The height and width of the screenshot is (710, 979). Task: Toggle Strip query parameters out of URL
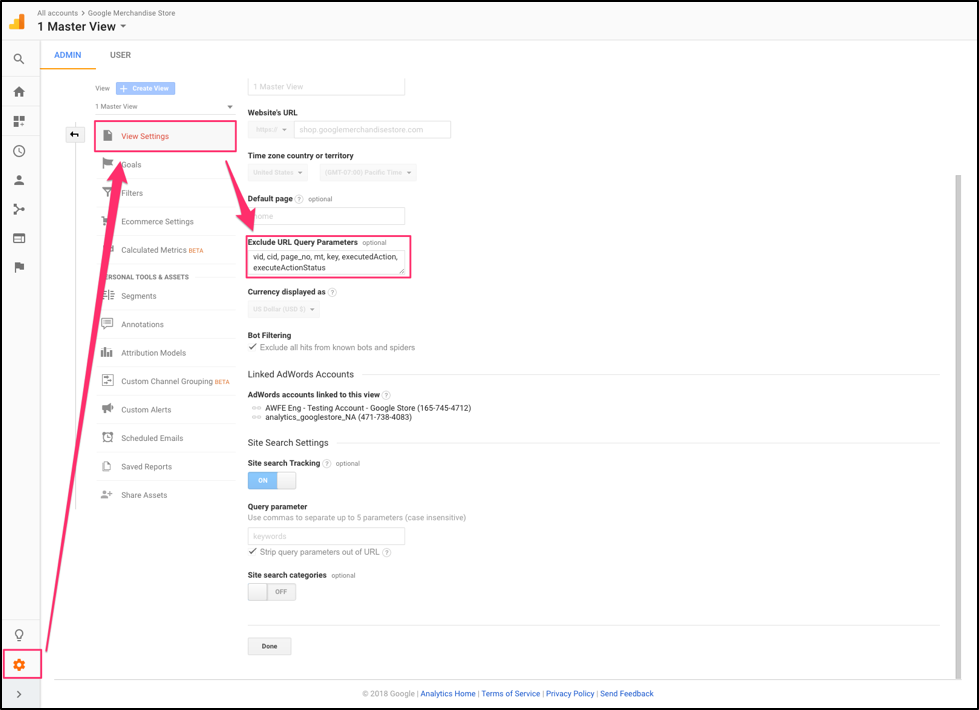pos(252,551)
